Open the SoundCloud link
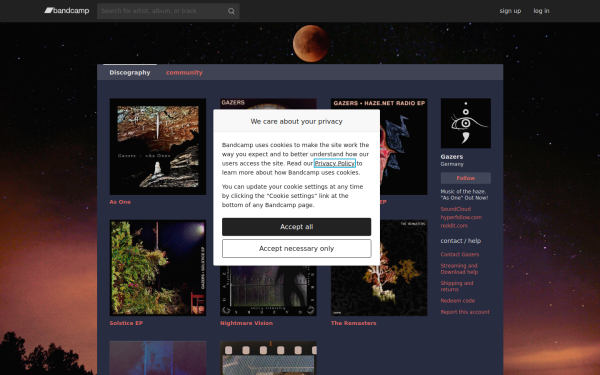 (x=456, y=209)
